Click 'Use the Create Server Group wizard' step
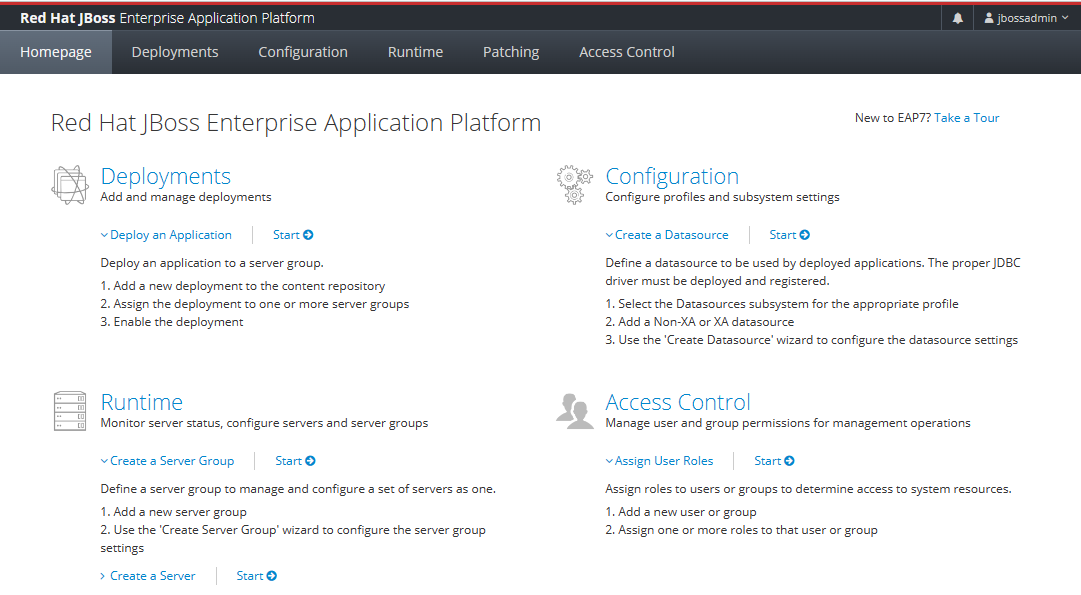The image size is (1081, 595). coord(293,539)
